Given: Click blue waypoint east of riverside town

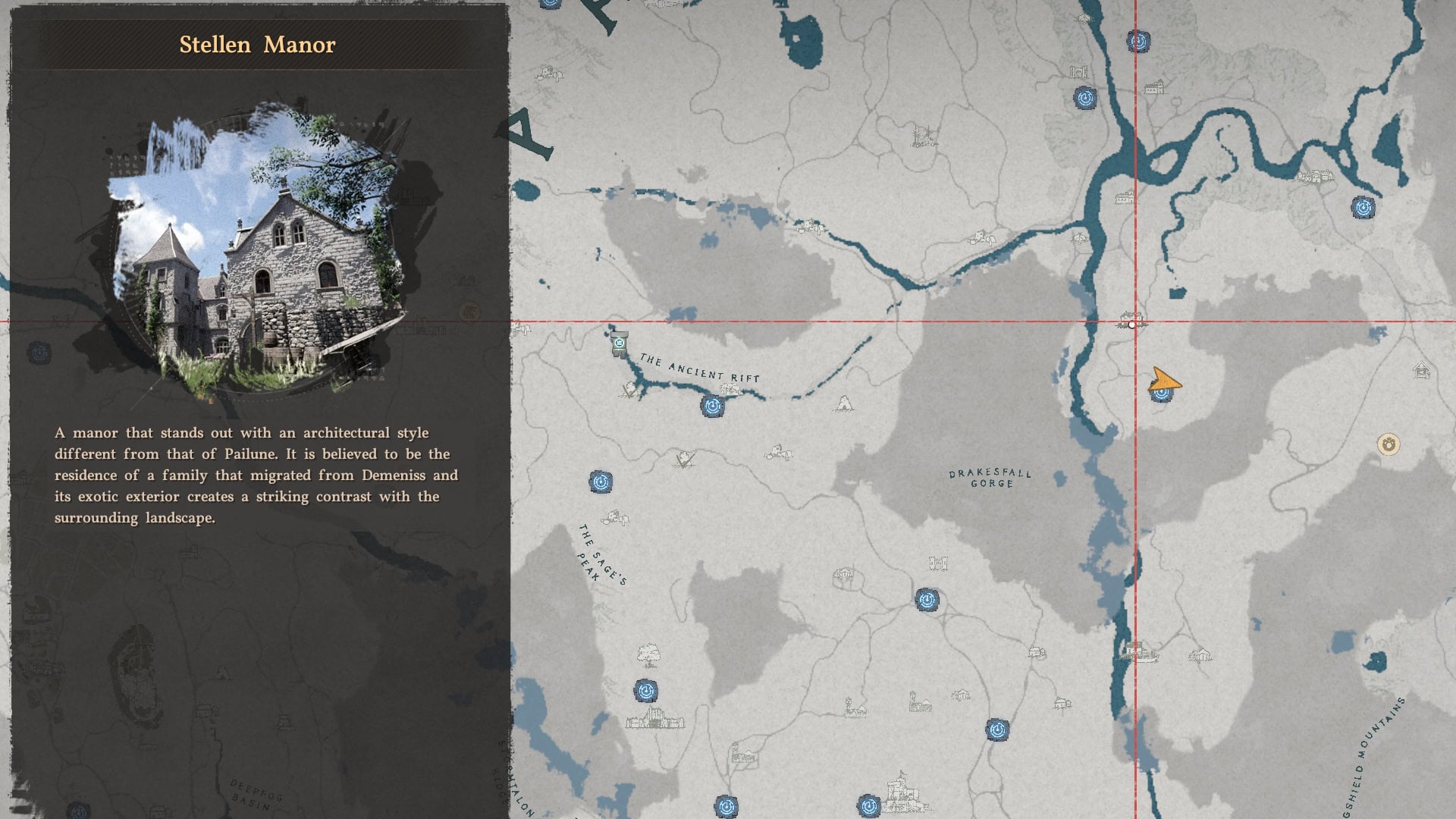Looking at the screenshot, I should tap(1363, 207).
